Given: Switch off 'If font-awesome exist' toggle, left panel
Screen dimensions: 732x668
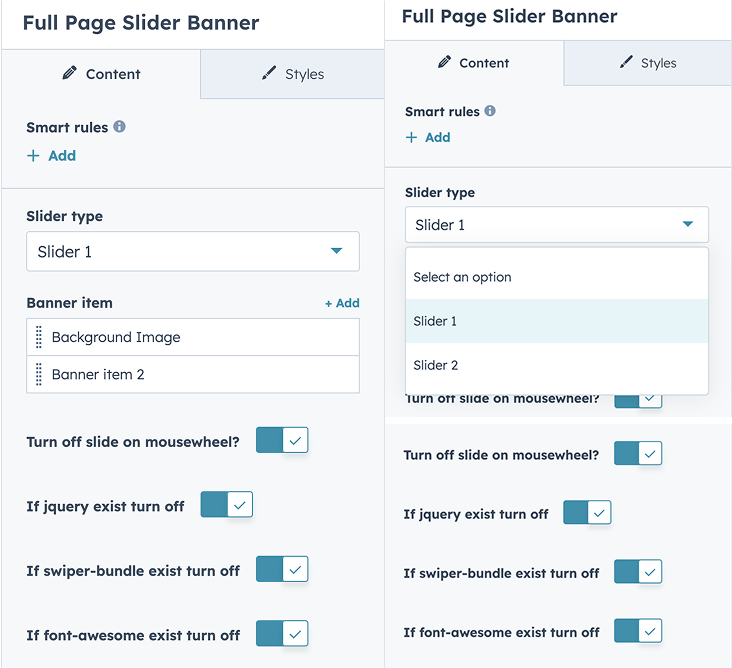Looking at the screenshot, I should [282, 633].
